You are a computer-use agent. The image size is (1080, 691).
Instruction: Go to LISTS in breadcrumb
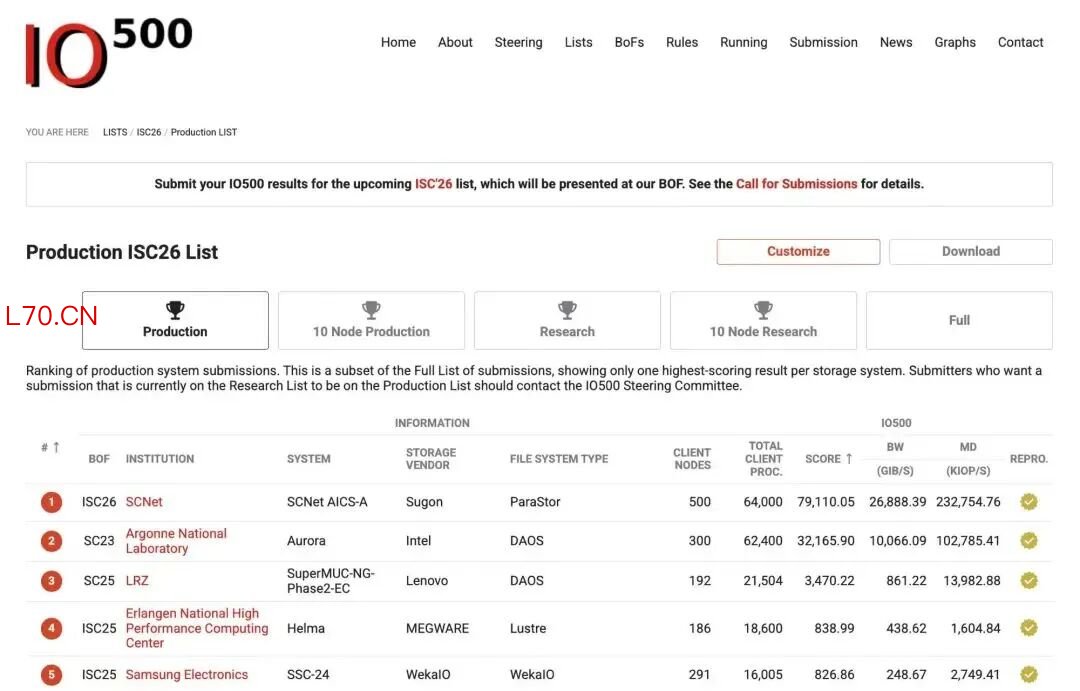tap(115, 132)
